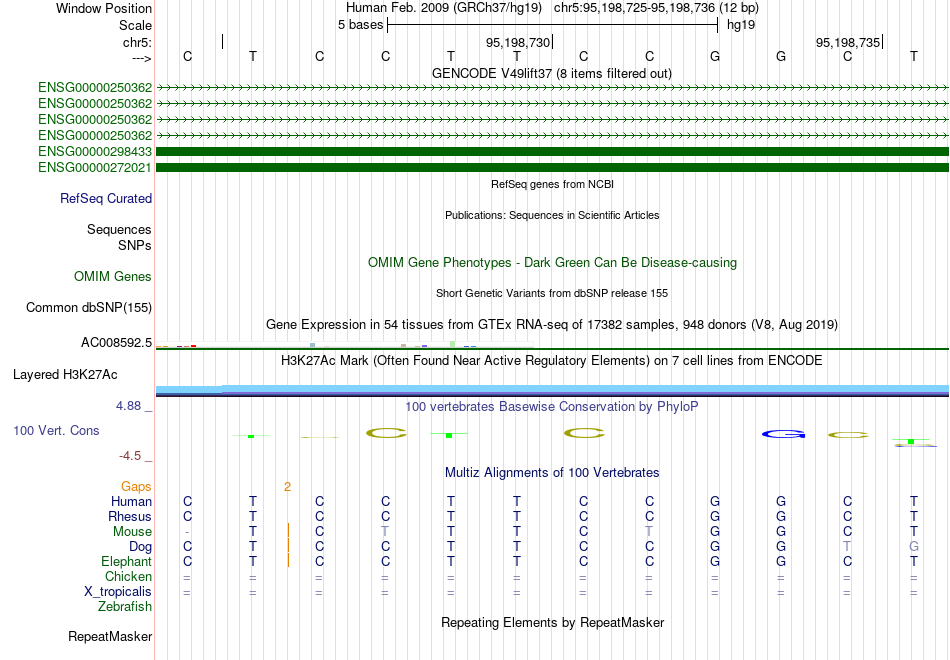Viewport: 950px width, 660px height.
Task: Click the Window Position label
Action: [x=104, y=8]
